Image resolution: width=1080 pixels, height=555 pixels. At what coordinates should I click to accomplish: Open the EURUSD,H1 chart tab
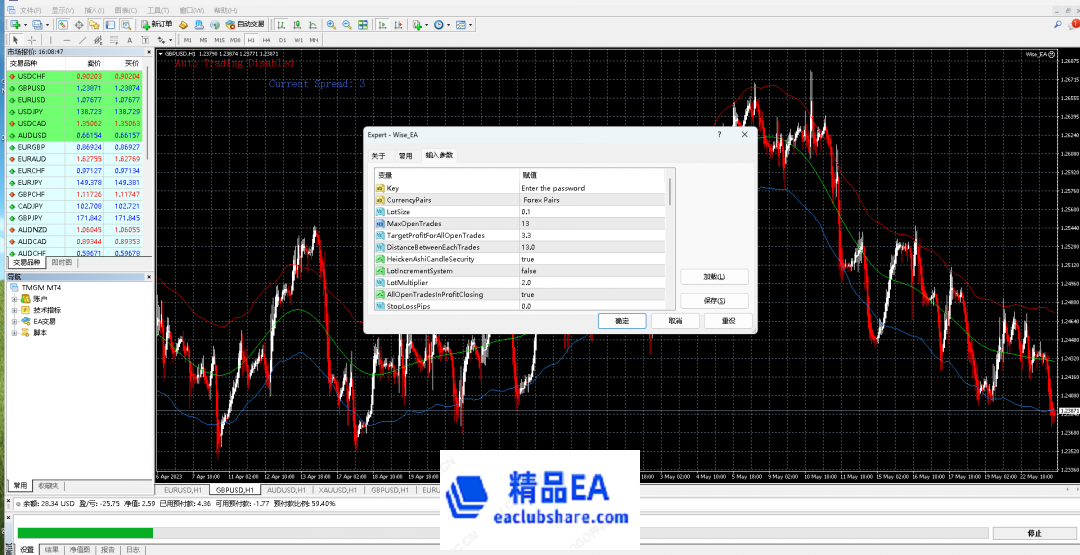click(x=183, y=491)
